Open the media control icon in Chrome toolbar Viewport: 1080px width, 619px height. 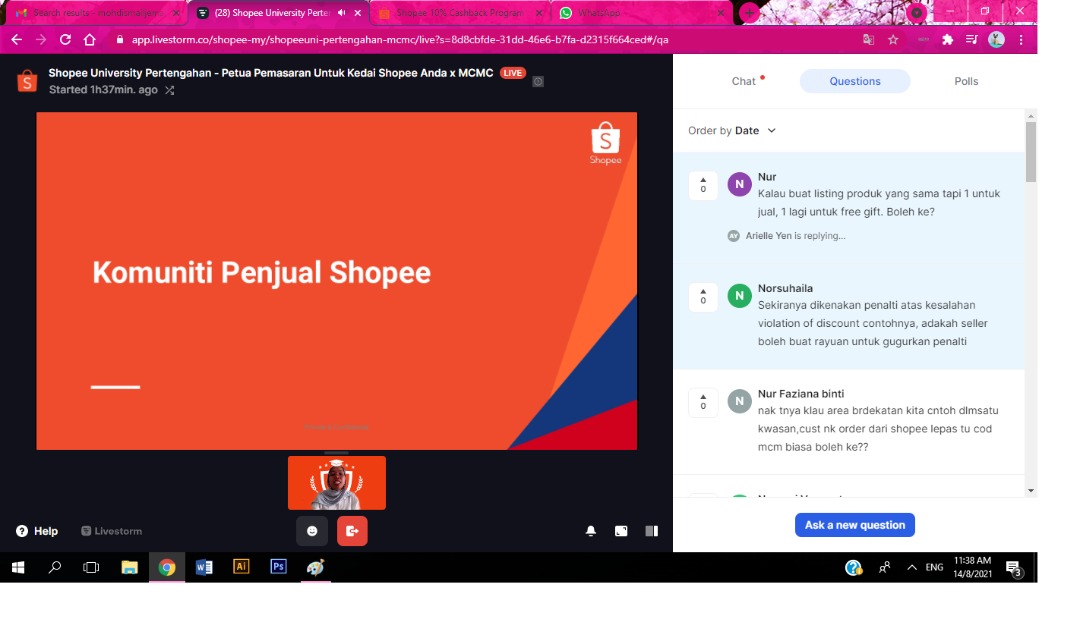(971, 40)
